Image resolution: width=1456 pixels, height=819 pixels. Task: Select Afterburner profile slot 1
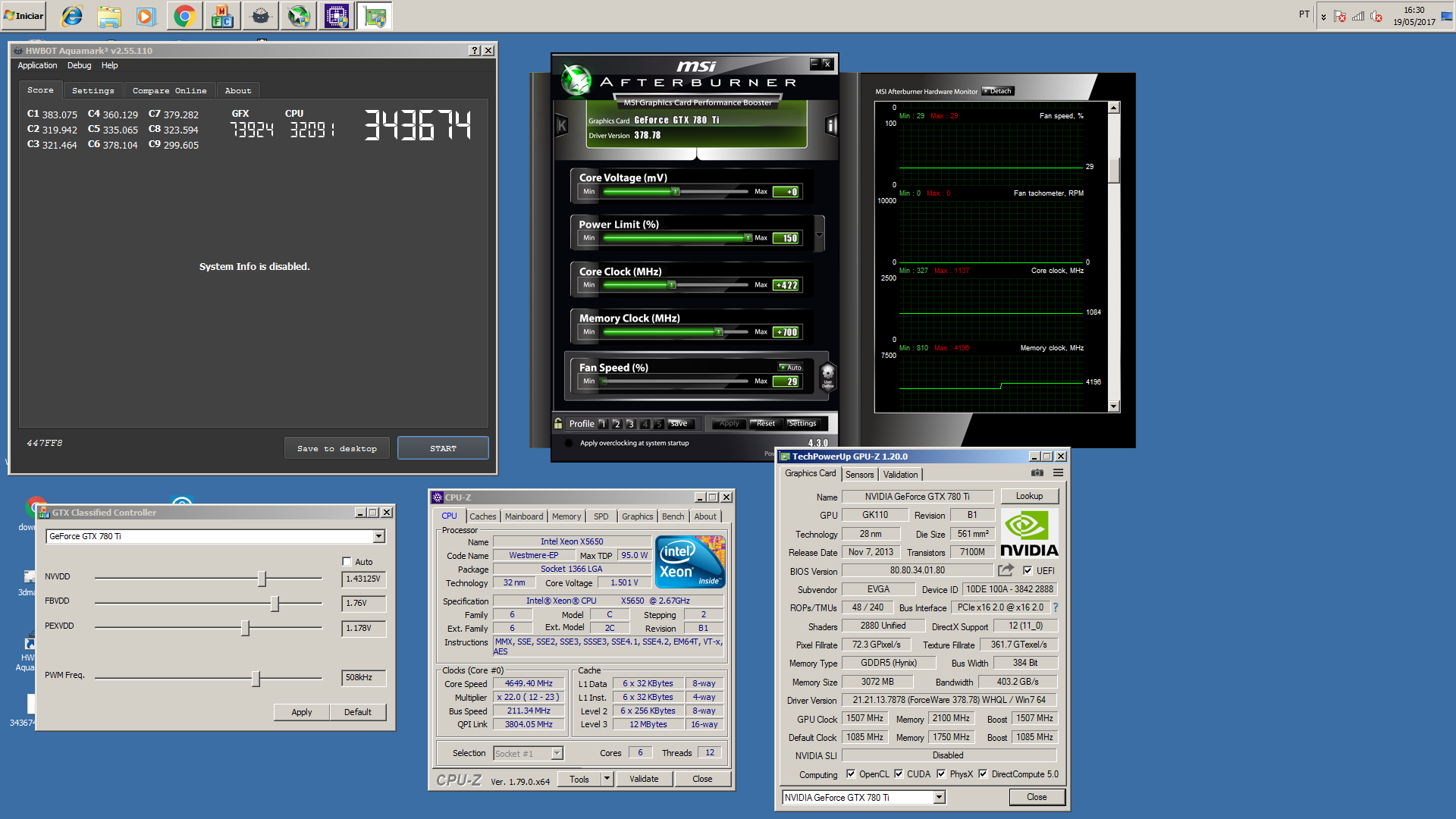[x=603, y=424]
